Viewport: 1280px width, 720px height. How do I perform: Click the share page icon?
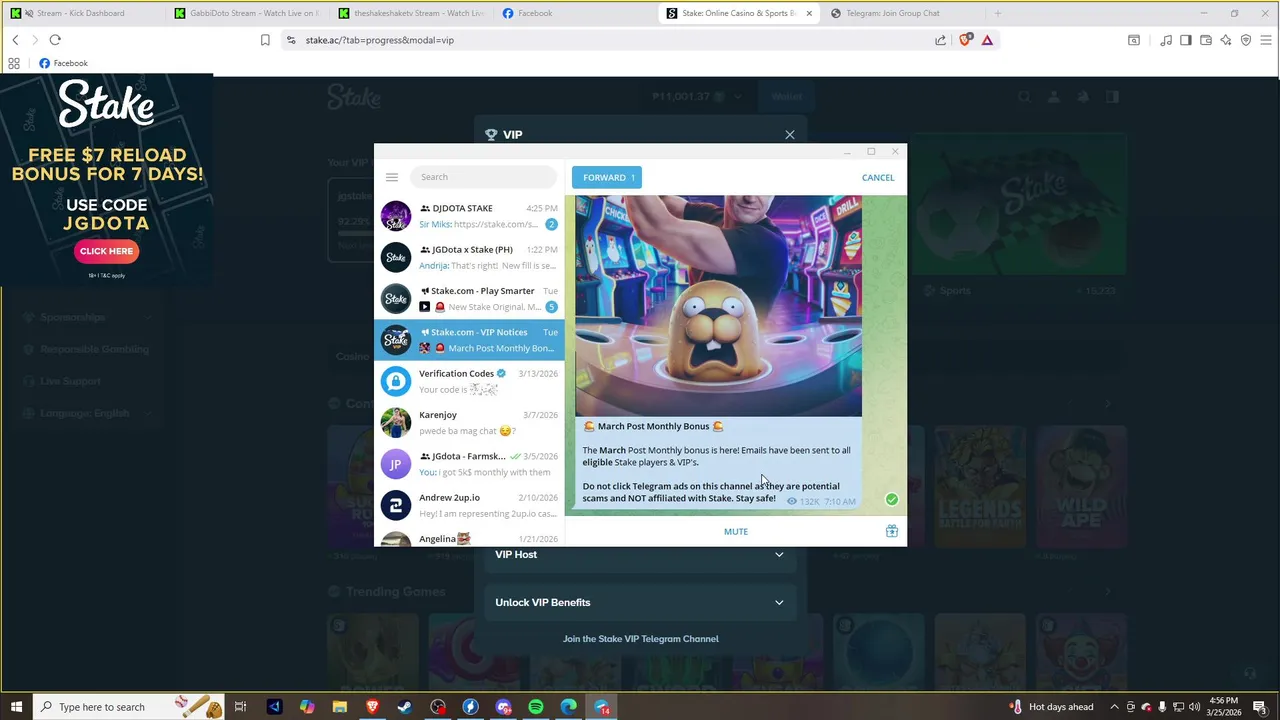point(940,40)
